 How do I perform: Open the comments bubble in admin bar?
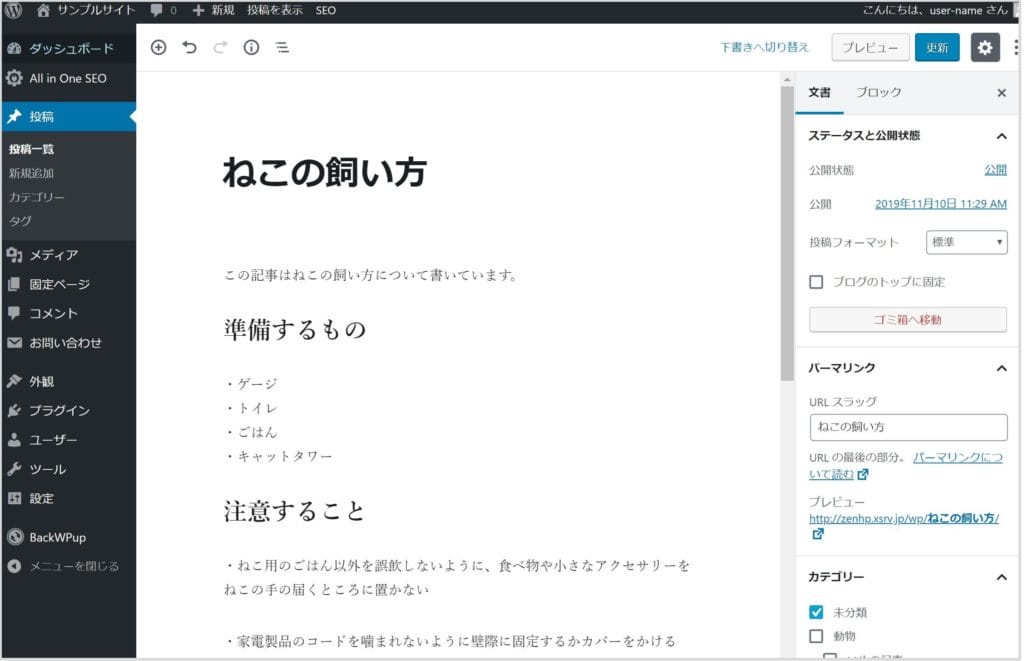tap(163, 10)
